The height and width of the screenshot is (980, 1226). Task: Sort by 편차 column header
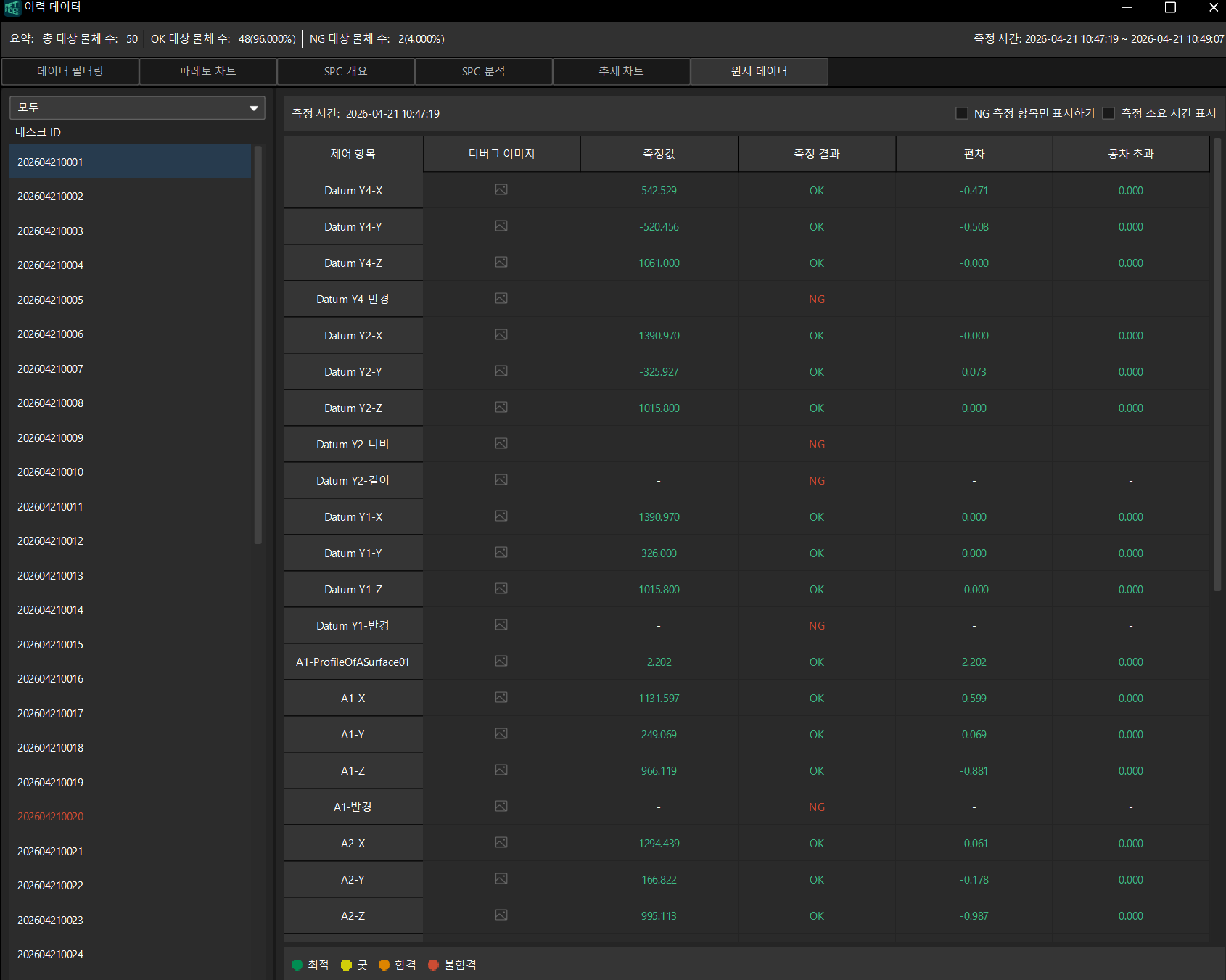coord(974,154)
